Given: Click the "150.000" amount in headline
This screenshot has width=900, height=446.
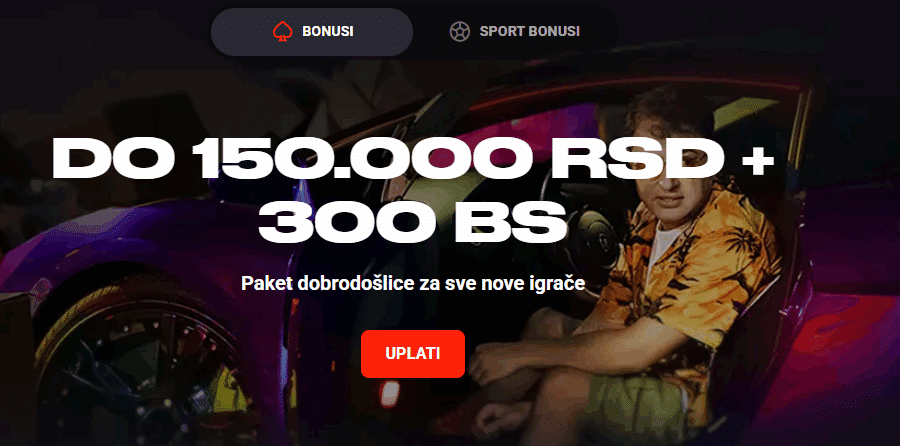Looking at the screenshot, I should pyautogui.click(x=369, y=158).
